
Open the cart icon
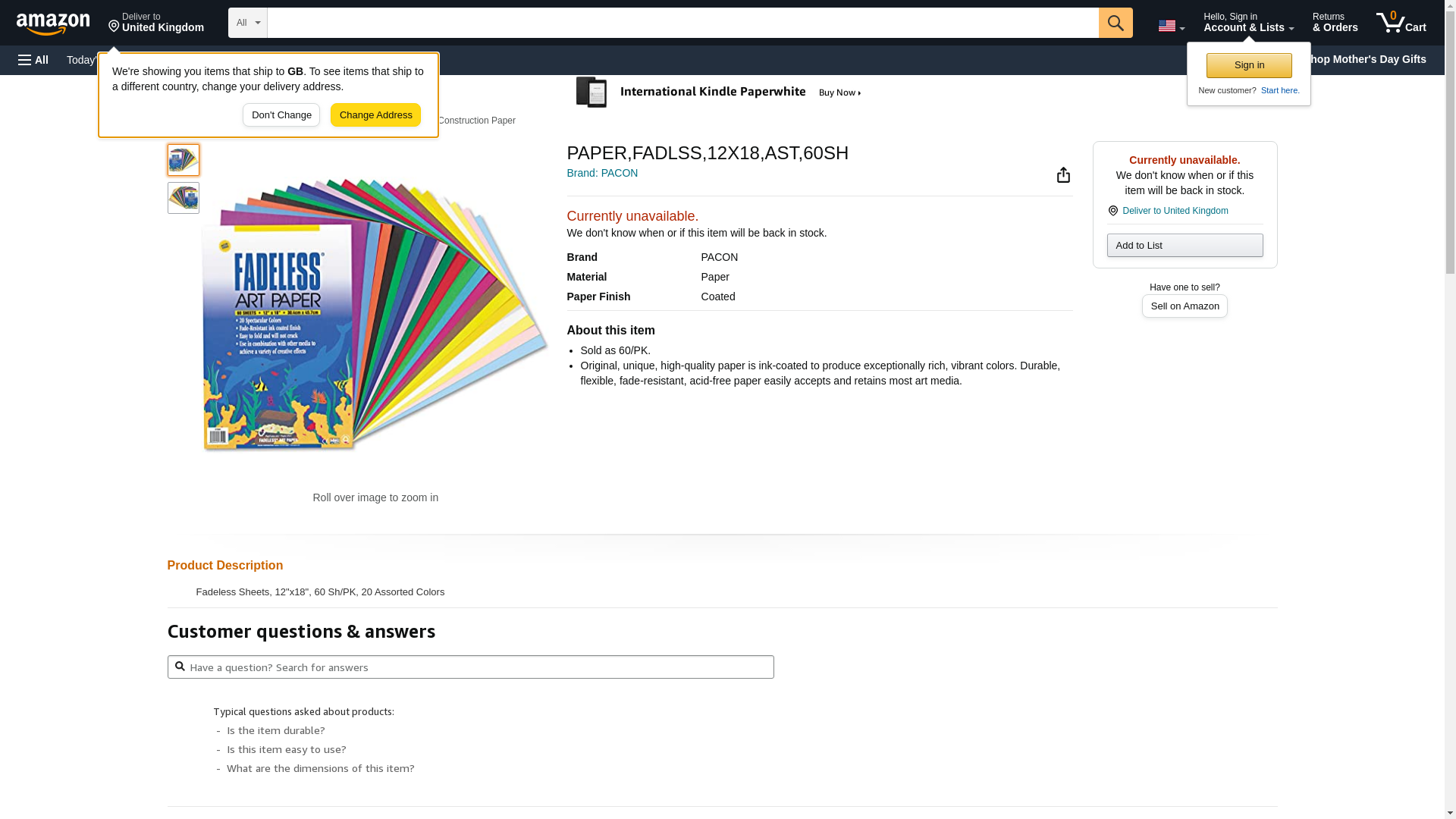[x=1400, y=23]
